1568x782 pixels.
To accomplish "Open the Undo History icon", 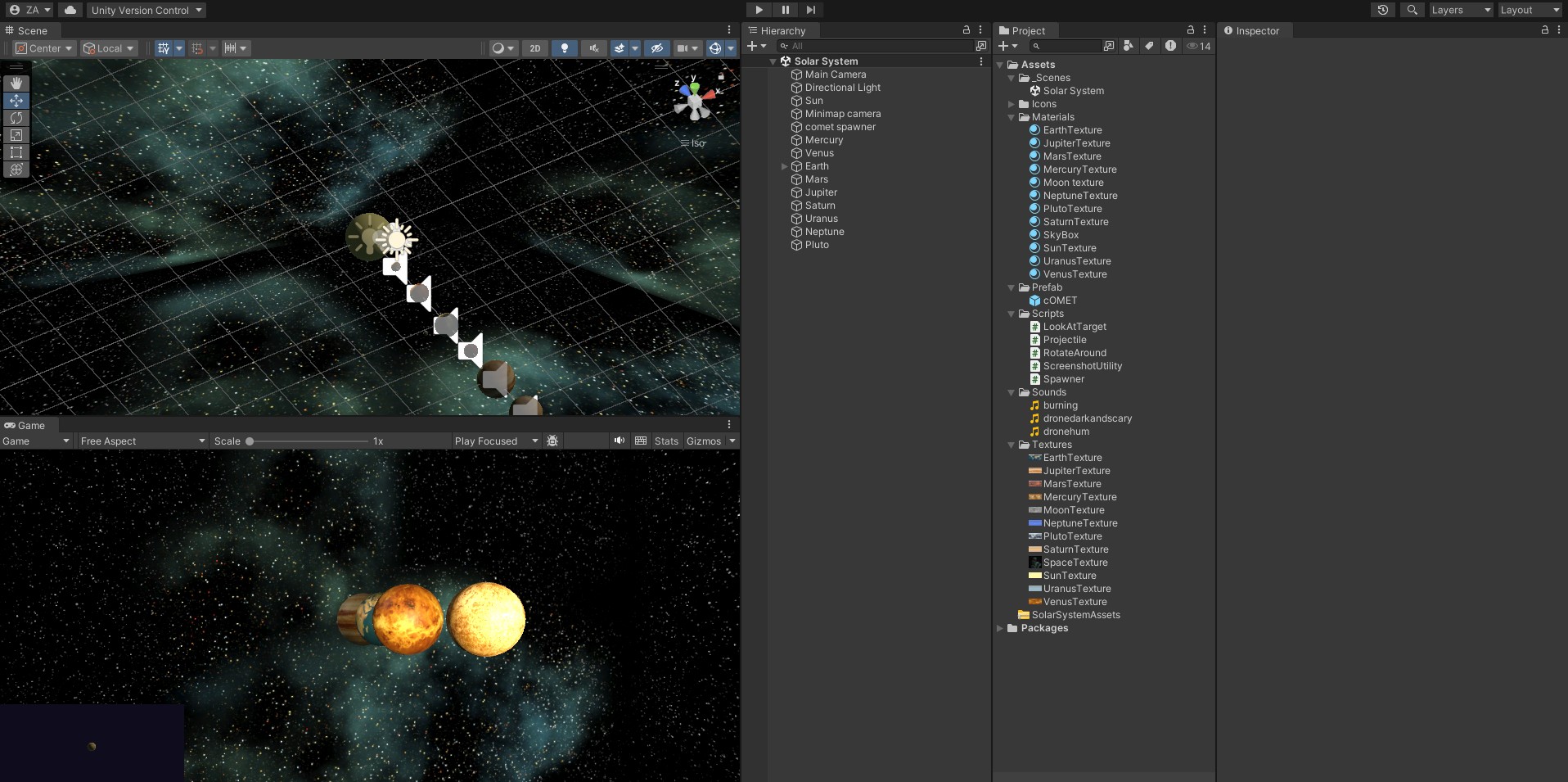I will 1383,10.
